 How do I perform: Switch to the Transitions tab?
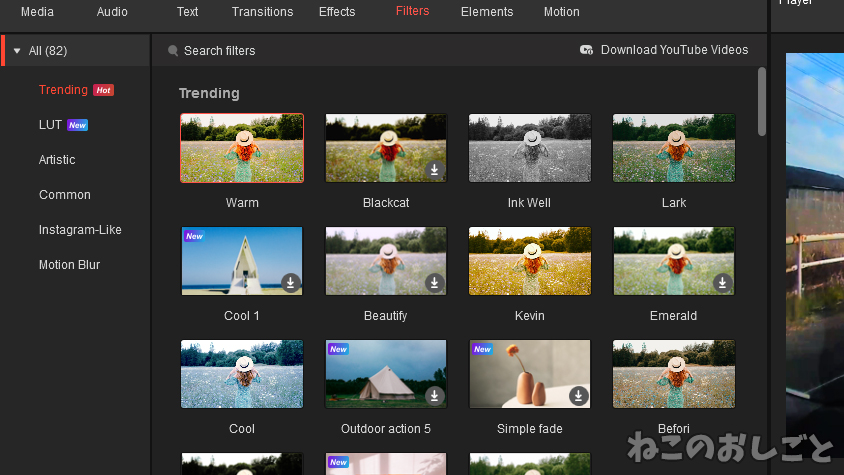click(x=262, y=12)
